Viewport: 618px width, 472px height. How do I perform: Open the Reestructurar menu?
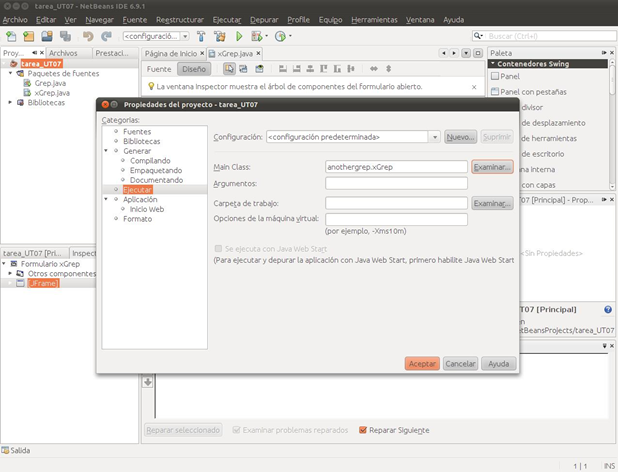180,20
